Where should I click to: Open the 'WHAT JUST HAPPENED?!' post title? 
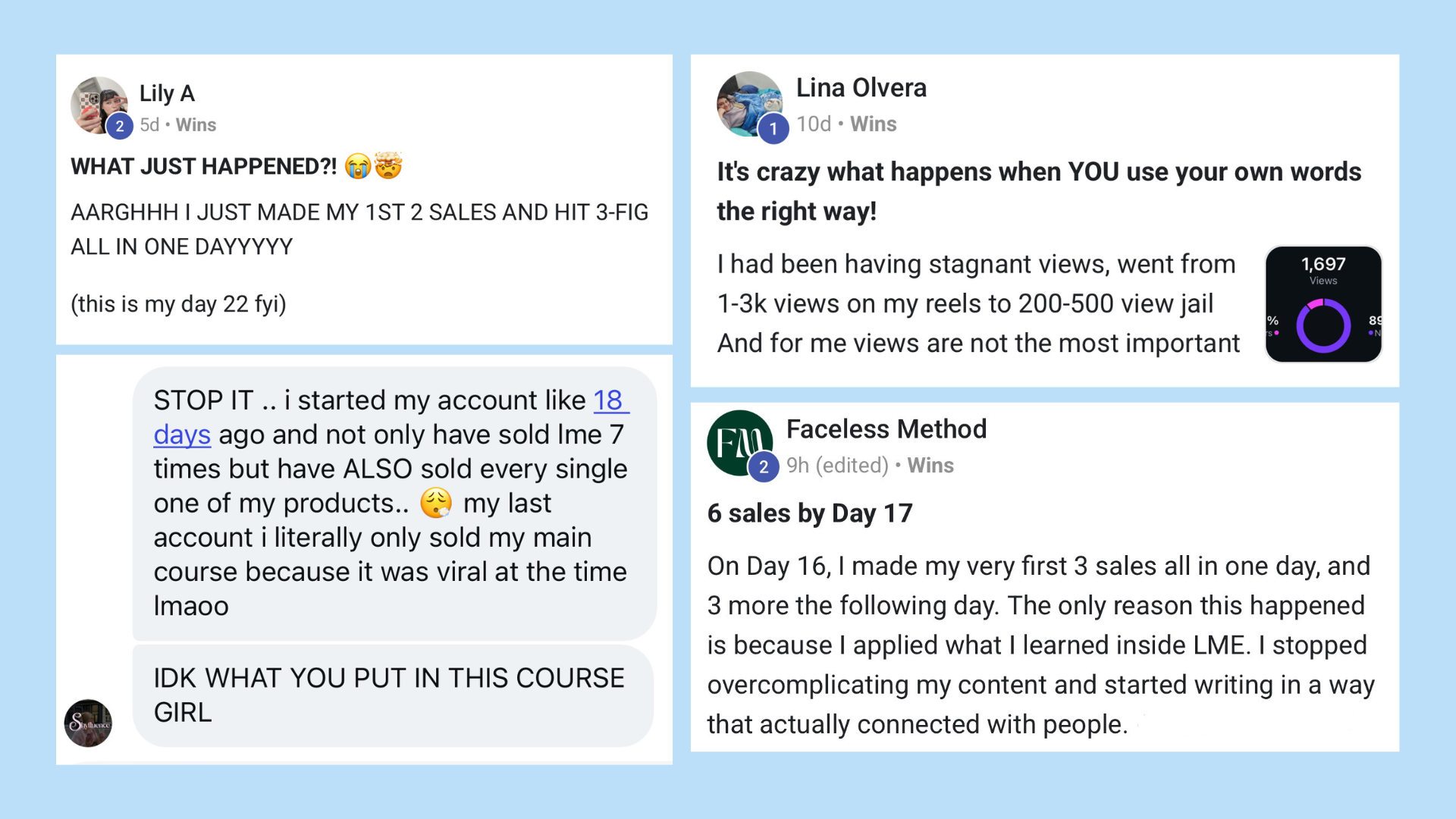[x=203, y=167]
